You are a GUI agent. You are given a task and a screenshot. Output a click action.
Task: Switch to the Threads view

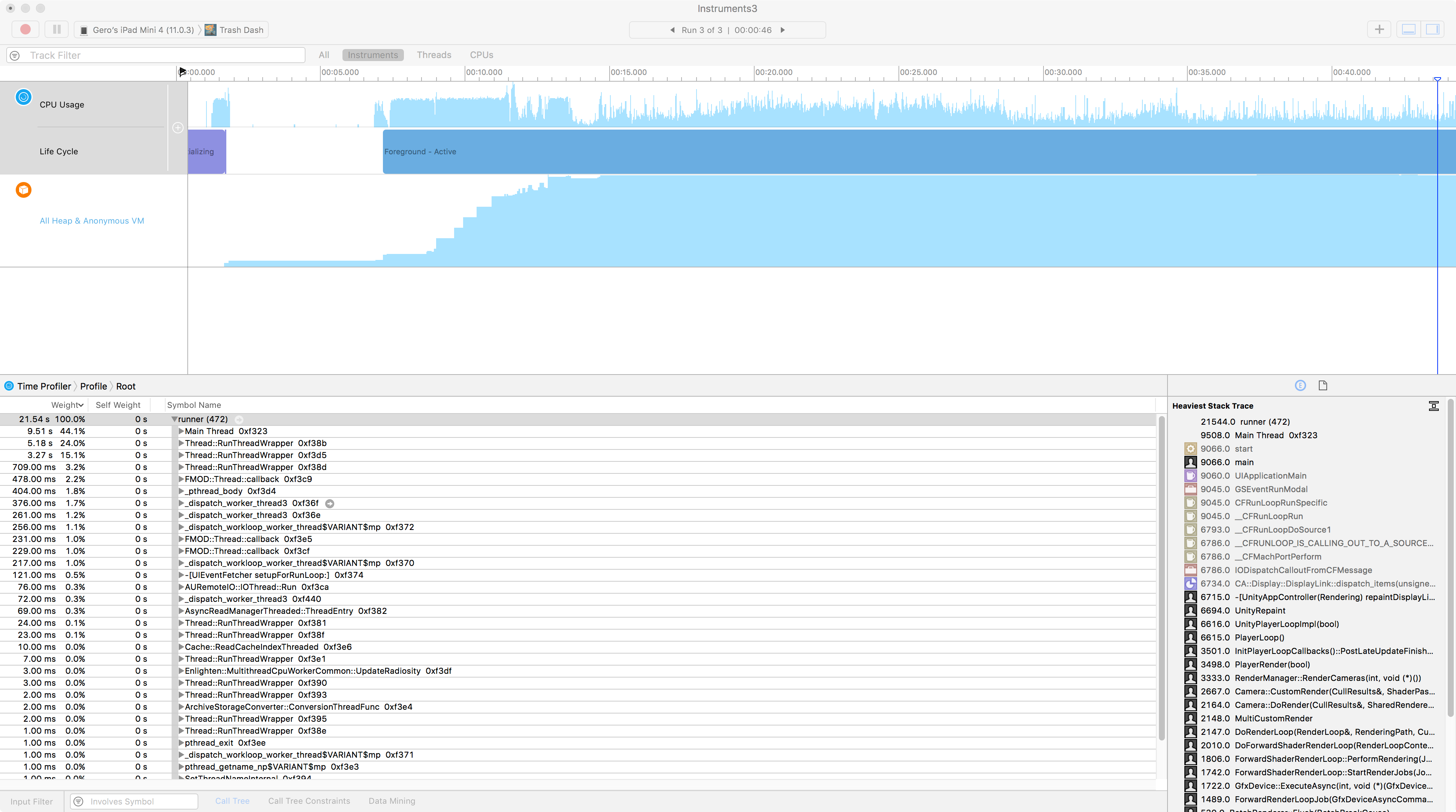point(434,55)
